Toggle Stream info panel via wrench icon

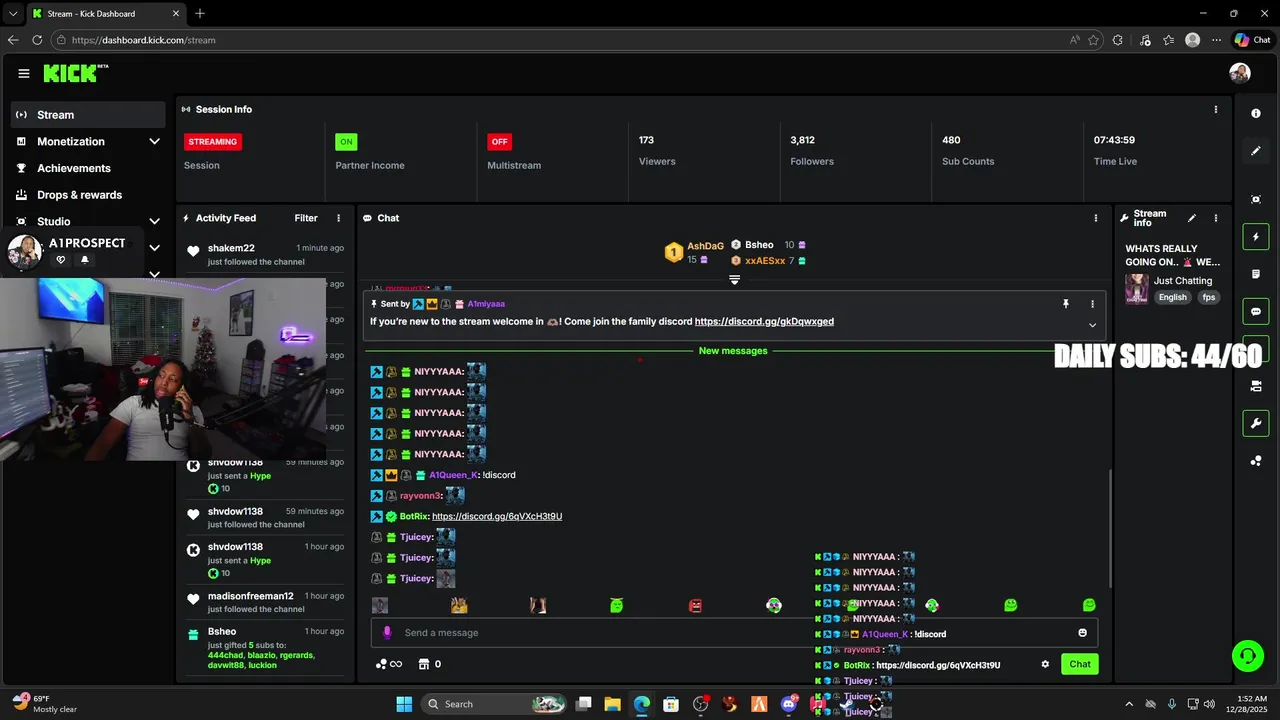point(1256,423)
